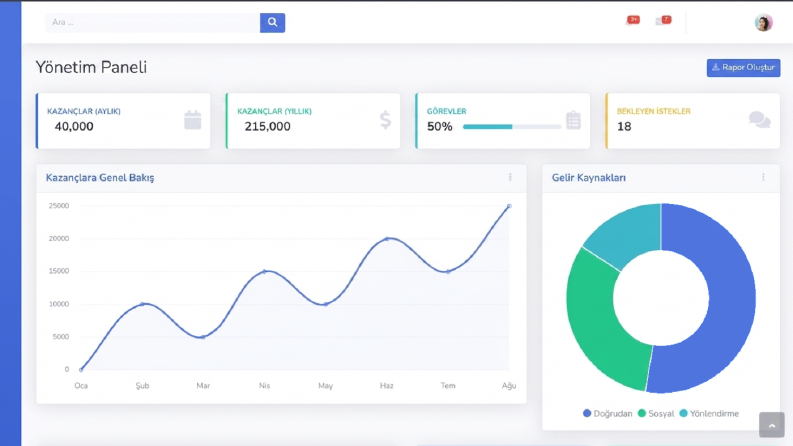Click the 18 pending requests value
The height and width of the screenshot is (446, 793).
pos(624,126)
